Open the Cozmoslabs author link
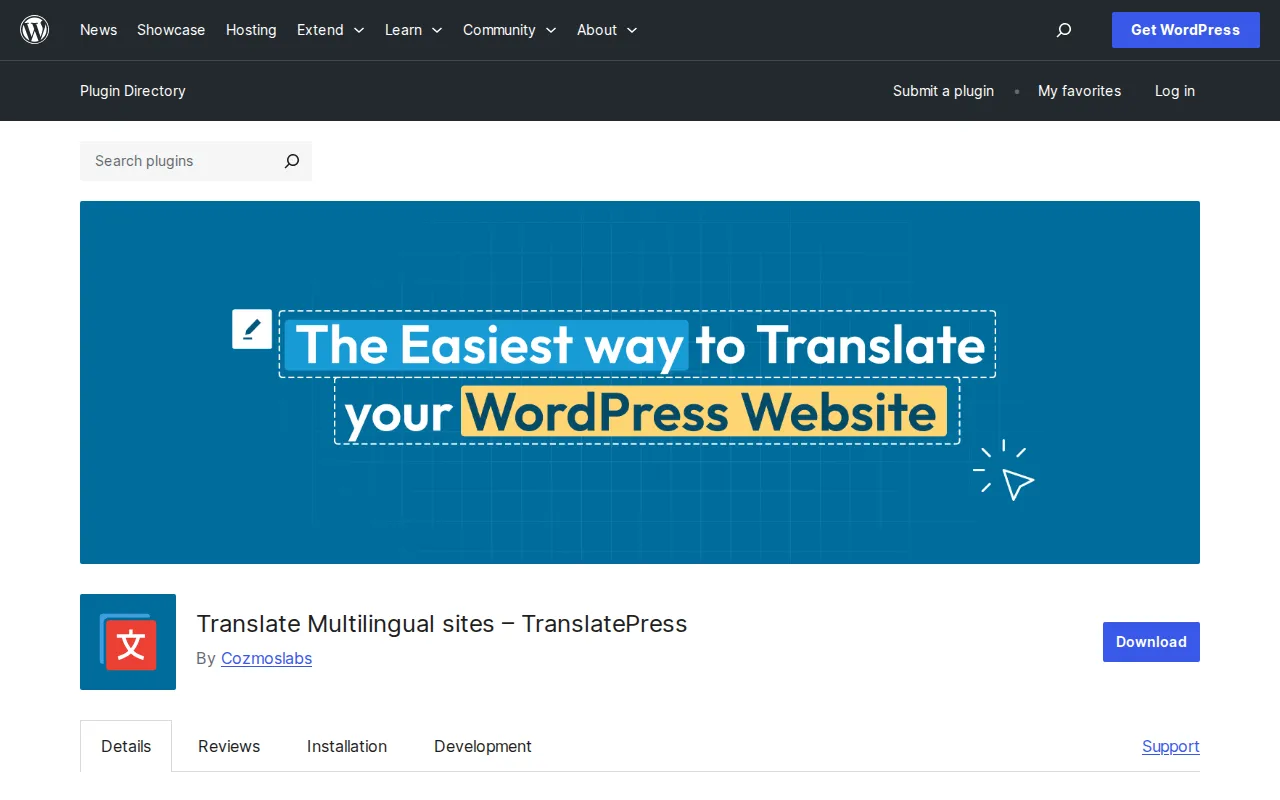This screenshot has height=800, width=1280. [266, 658]
